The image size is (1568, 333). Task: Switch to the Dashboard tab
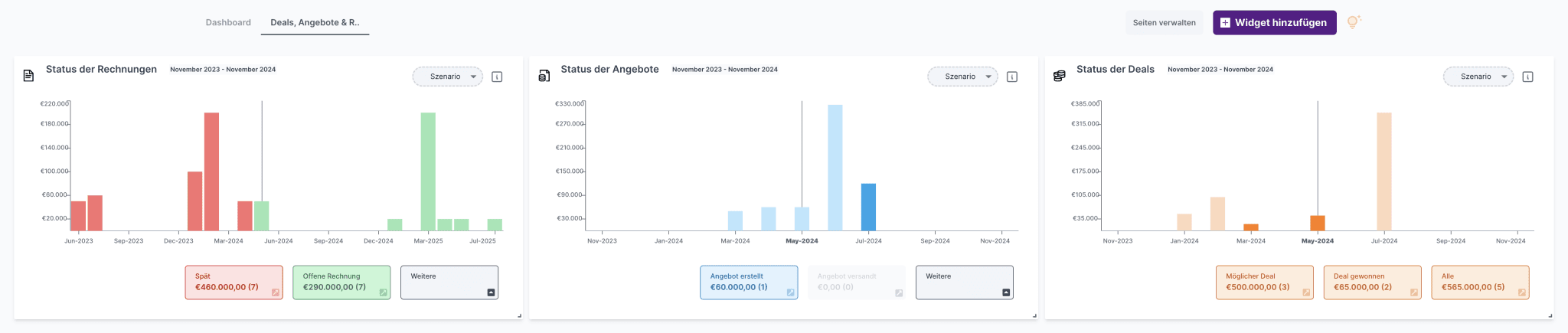(x=228, y=22)
